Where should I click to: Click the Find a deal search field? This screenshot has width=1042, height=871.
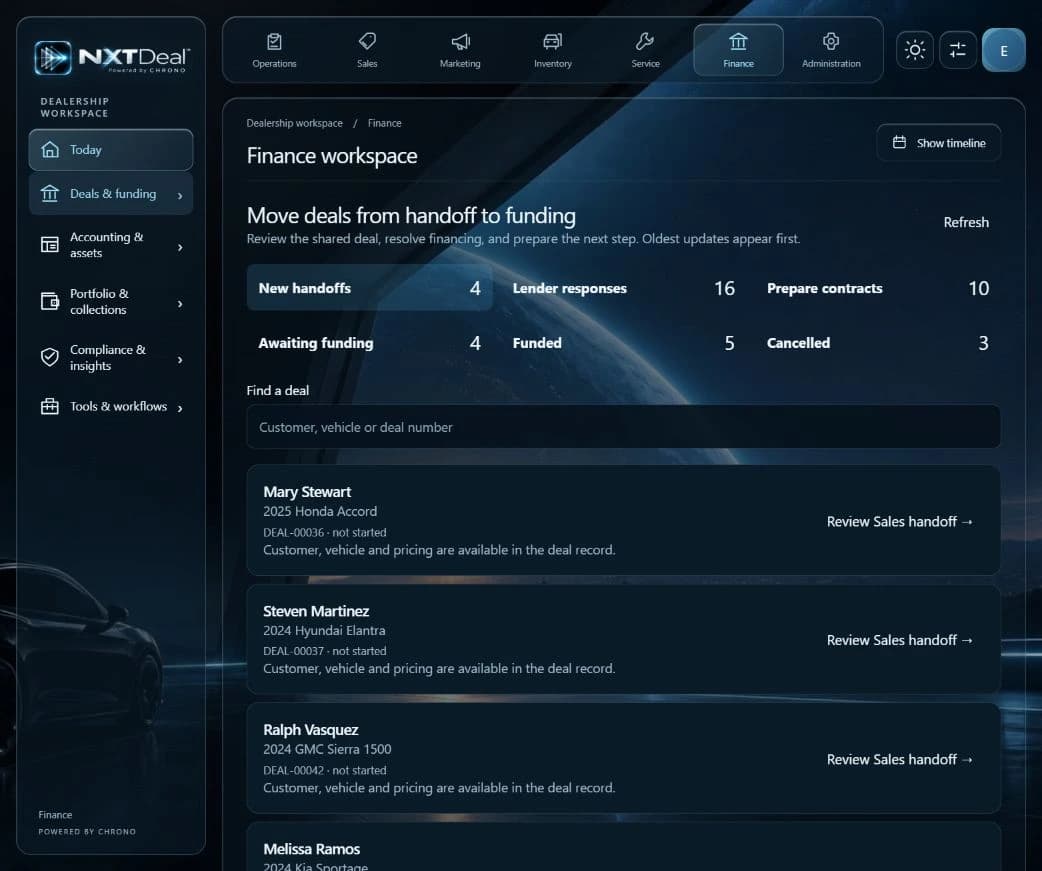[623, 427]
